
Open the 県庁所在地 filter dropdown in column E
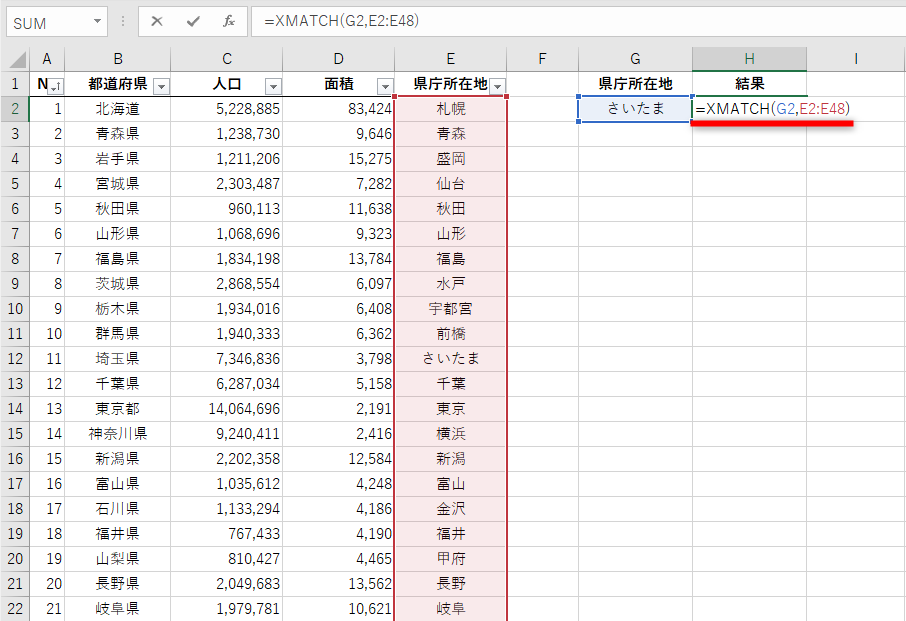(497, 87)
